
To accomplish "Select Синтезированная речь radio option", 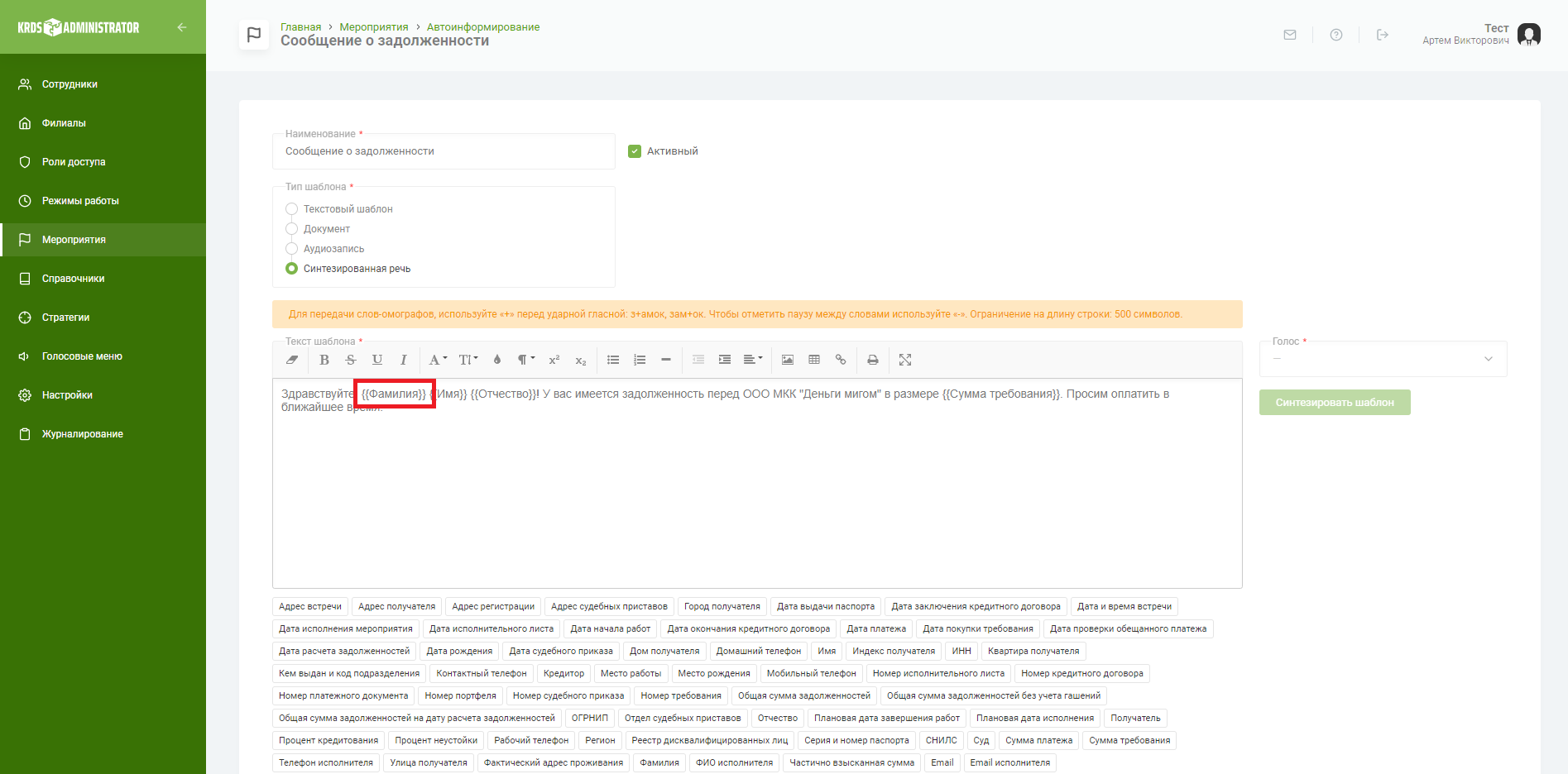I will [291, 269].
